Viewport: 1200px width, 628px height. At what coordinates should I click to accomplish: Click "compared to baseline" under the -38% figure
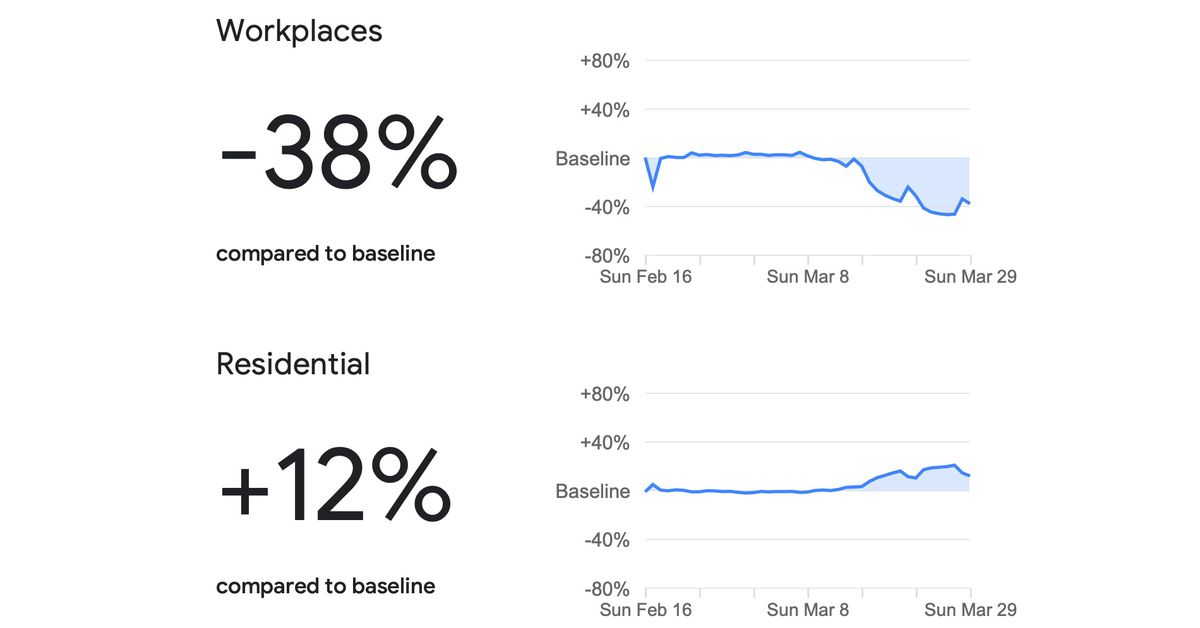click(325, 254)
